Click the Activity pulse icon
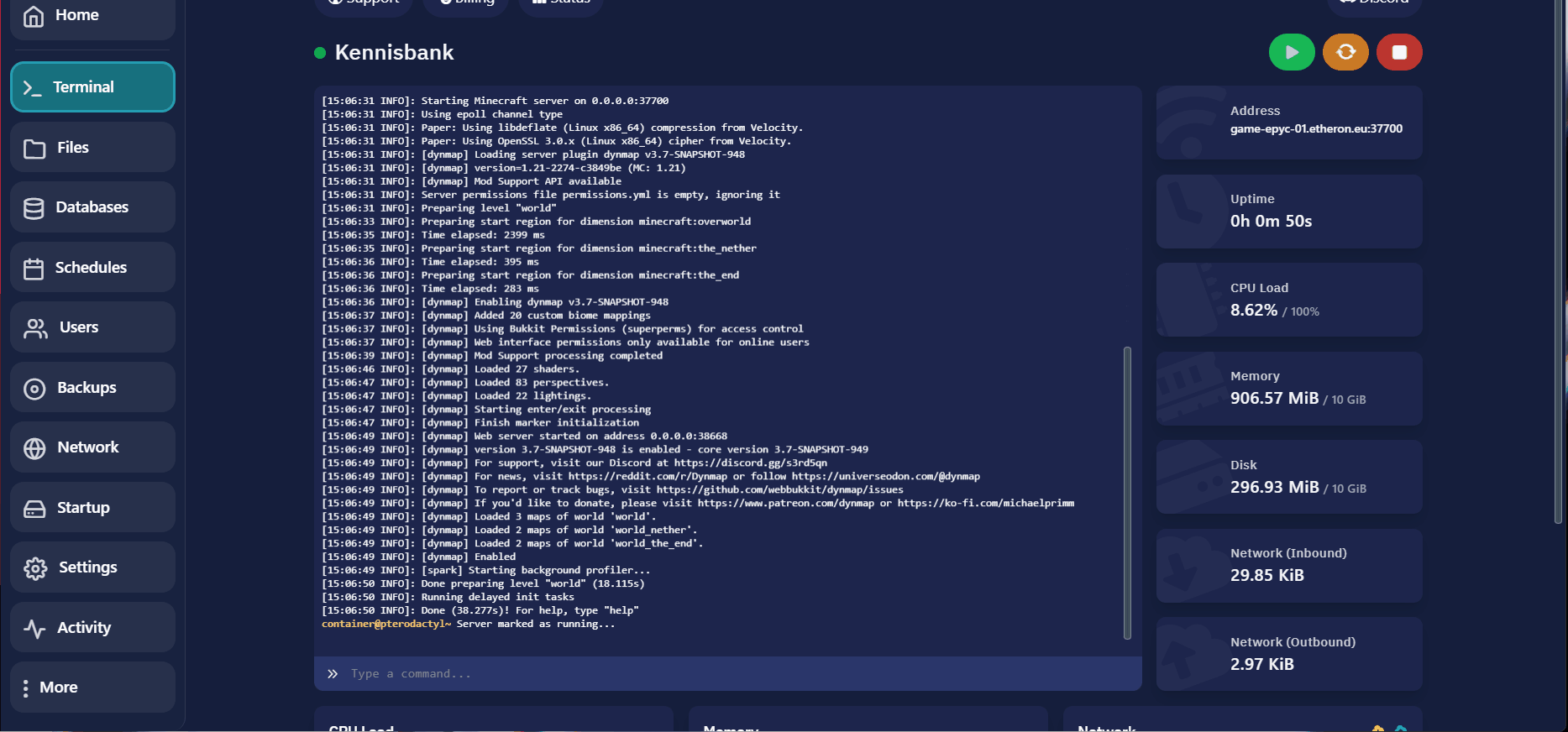 tap(34, 629)
